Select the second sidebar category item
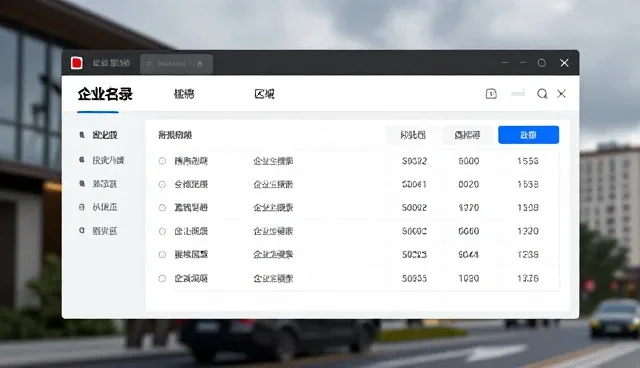 pyautogui.click(x=102, y=160)
